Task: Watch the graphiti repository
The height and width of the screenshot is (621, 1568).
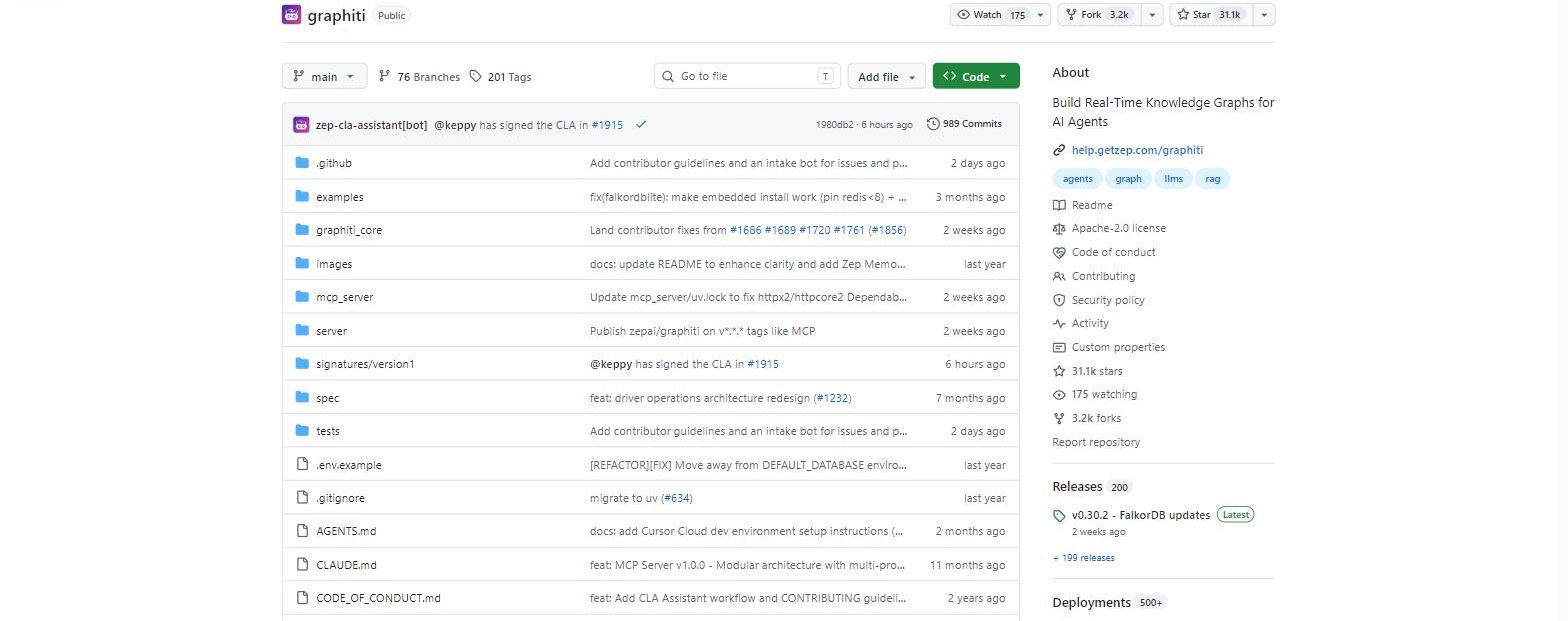Action: [x=991, y=15]
